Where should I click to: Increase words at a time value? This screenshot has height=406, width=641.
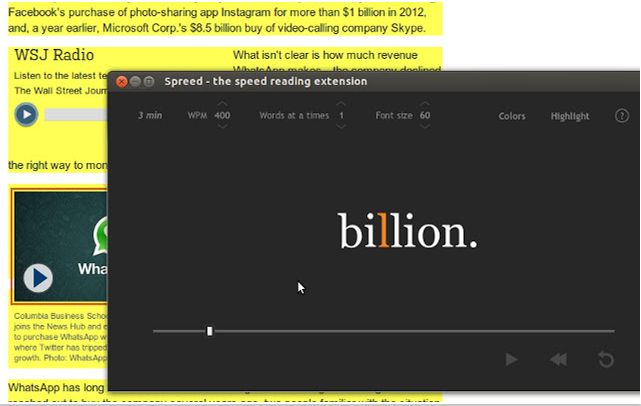coord(341,104)
